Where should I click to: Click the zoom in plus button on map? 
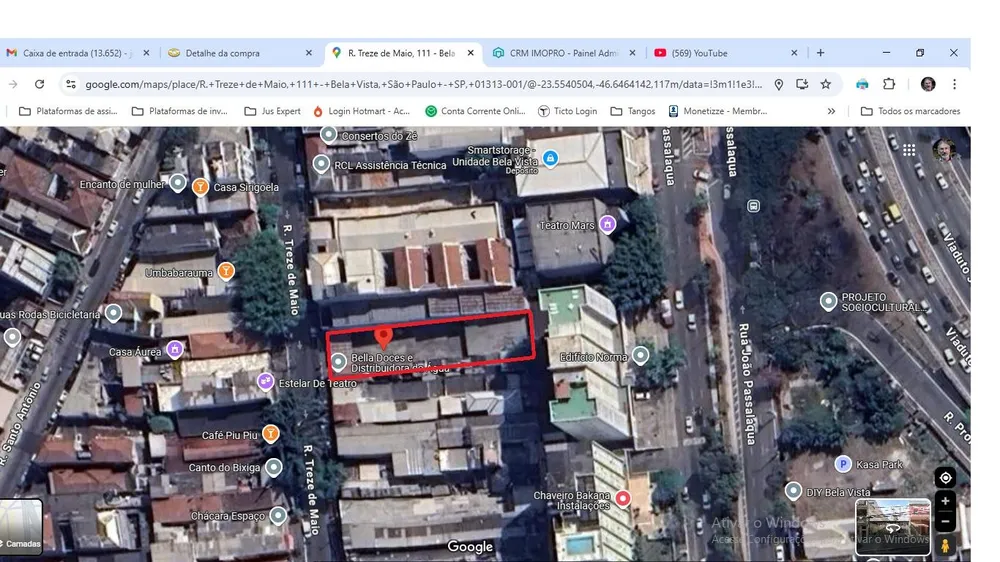coord(945,501)
